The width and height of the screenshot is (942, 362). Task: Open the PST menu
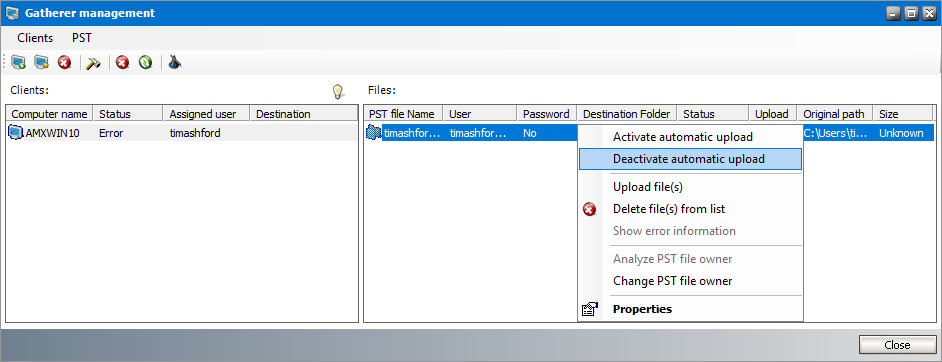click(82, 38)
